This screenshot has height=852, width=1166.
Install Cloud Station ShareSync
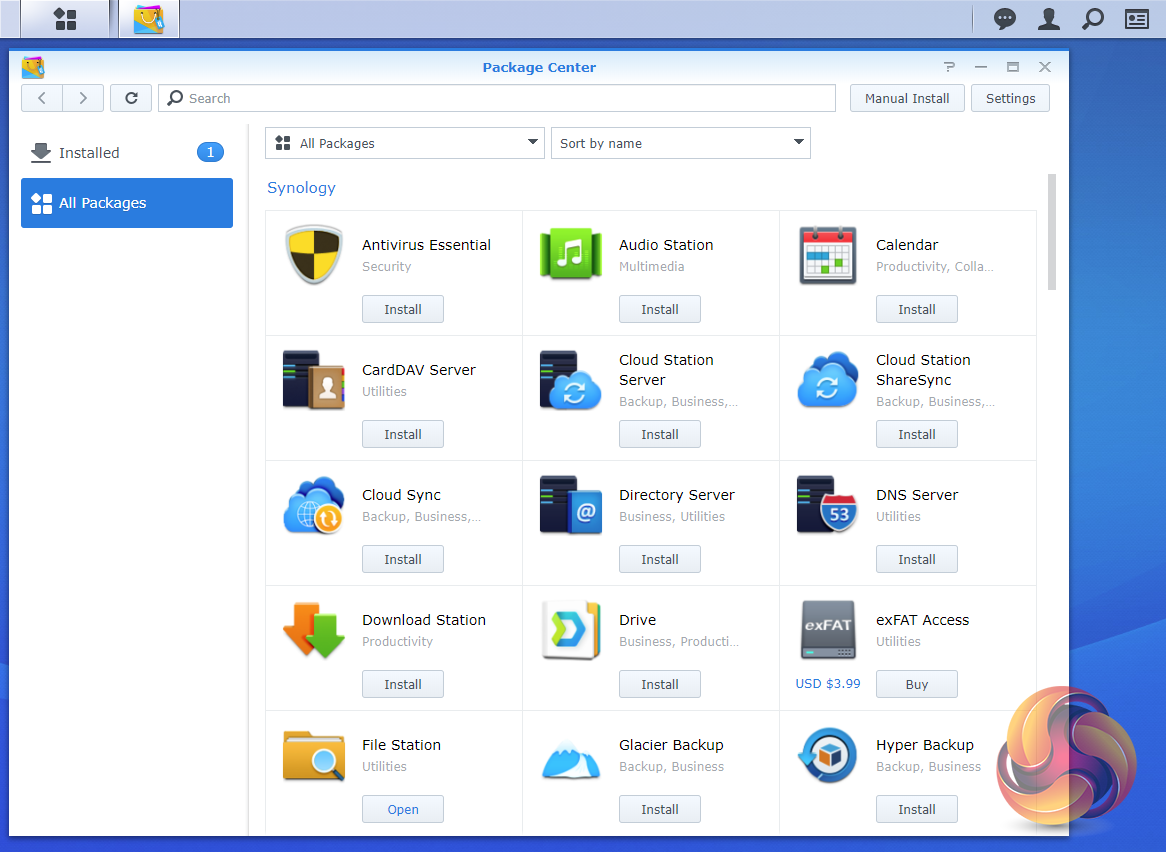[x=916, y=434]
